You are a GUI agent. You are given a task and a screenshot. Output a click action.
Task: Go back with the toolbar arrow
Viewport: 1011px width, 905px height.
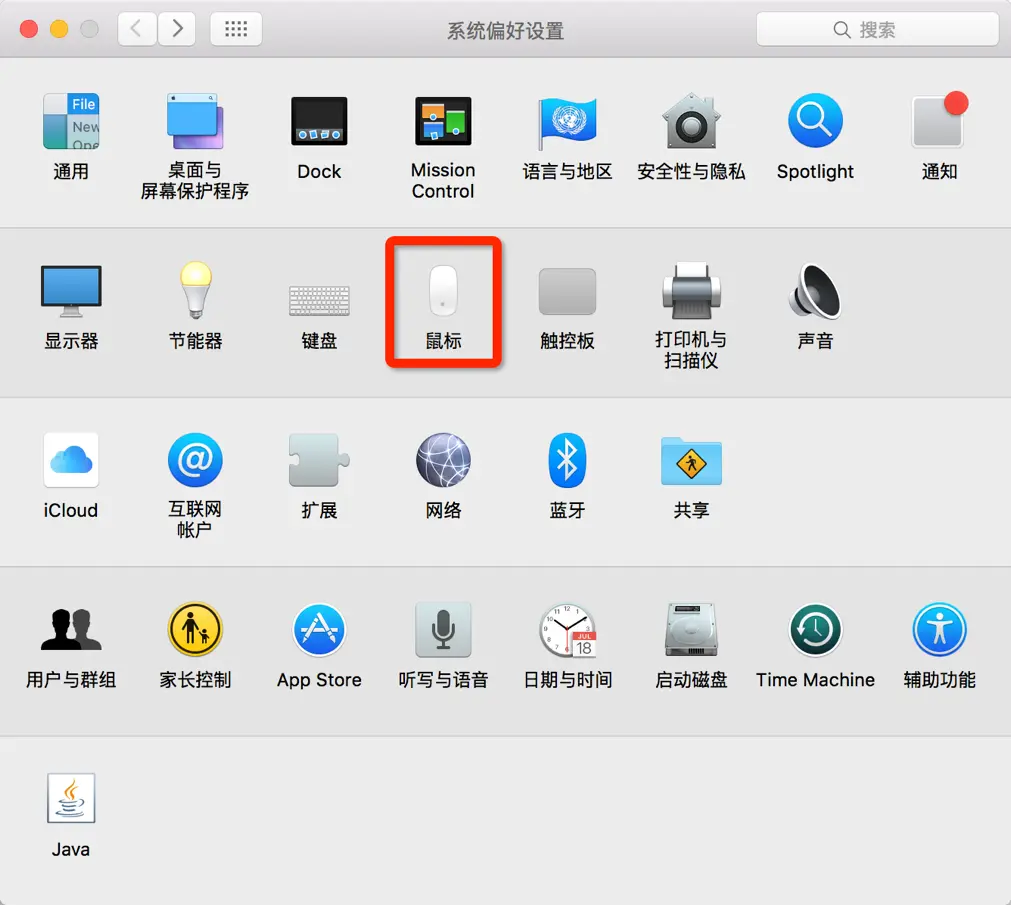[x=137, y=28]
